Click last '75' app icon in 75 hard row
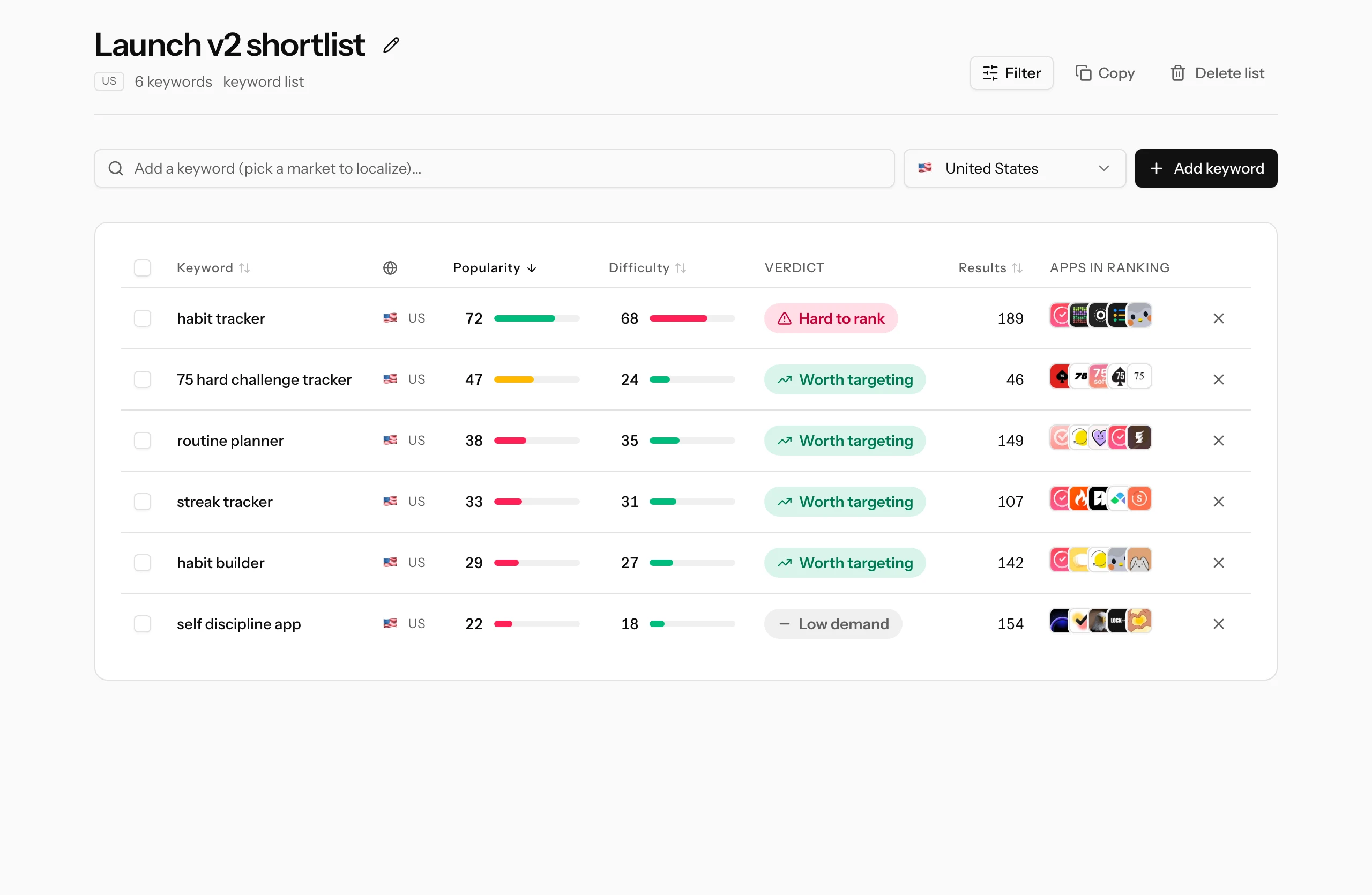The height and width of the screenshot is (895, 1372). pyautogui.click(x=1140, y=376)
